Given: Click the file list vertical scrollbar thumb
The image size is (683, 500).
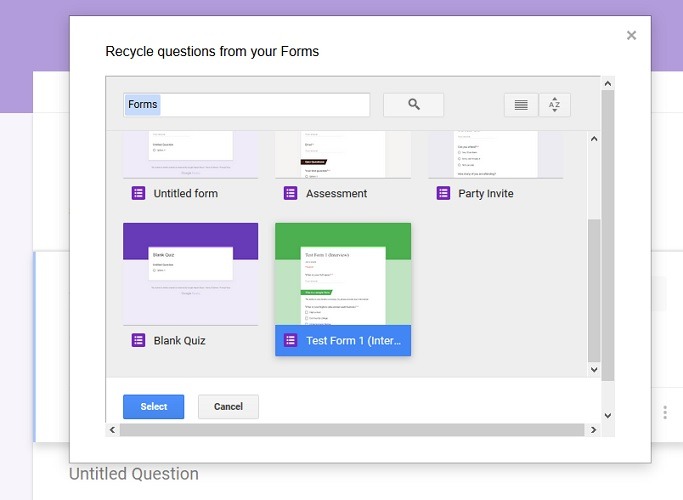Looking at the screenshot, I should click(x=594, y=290).
